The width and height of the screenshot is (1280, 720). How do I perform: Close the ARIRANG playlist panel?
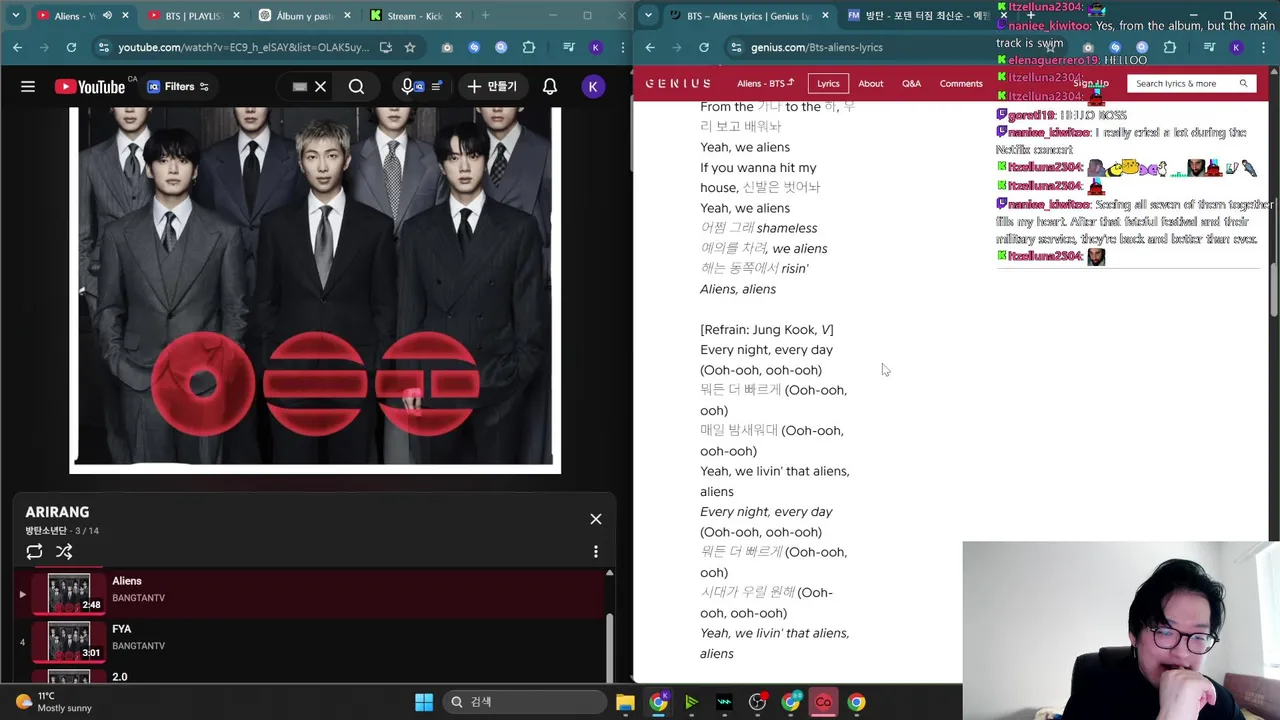pos(596,519)
